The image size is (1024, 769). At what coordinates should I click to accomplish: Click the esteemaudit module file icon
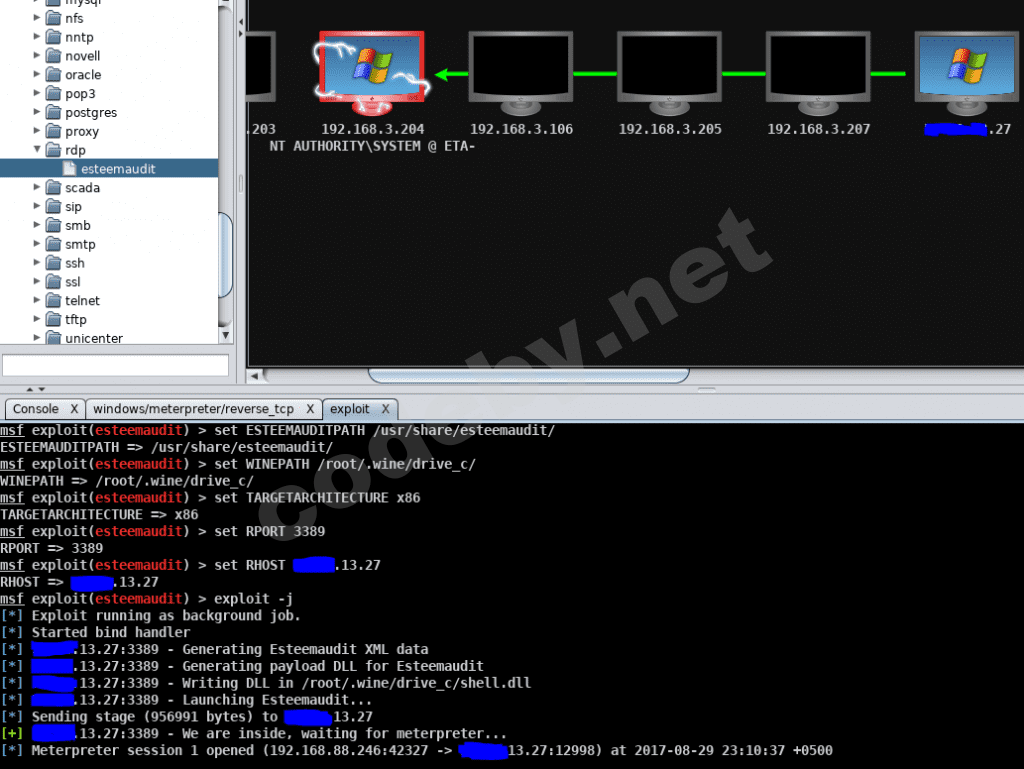[x=70, y=168]
